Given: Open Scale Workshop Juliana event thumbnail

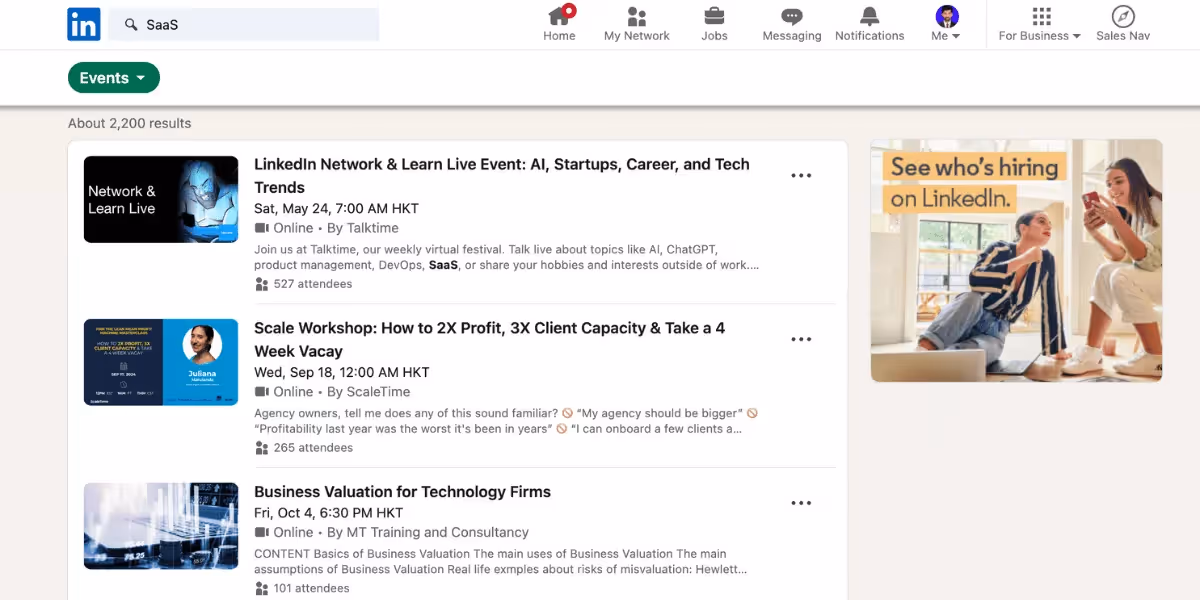Looking at the screenshot, I should click(x=161, y=362).
